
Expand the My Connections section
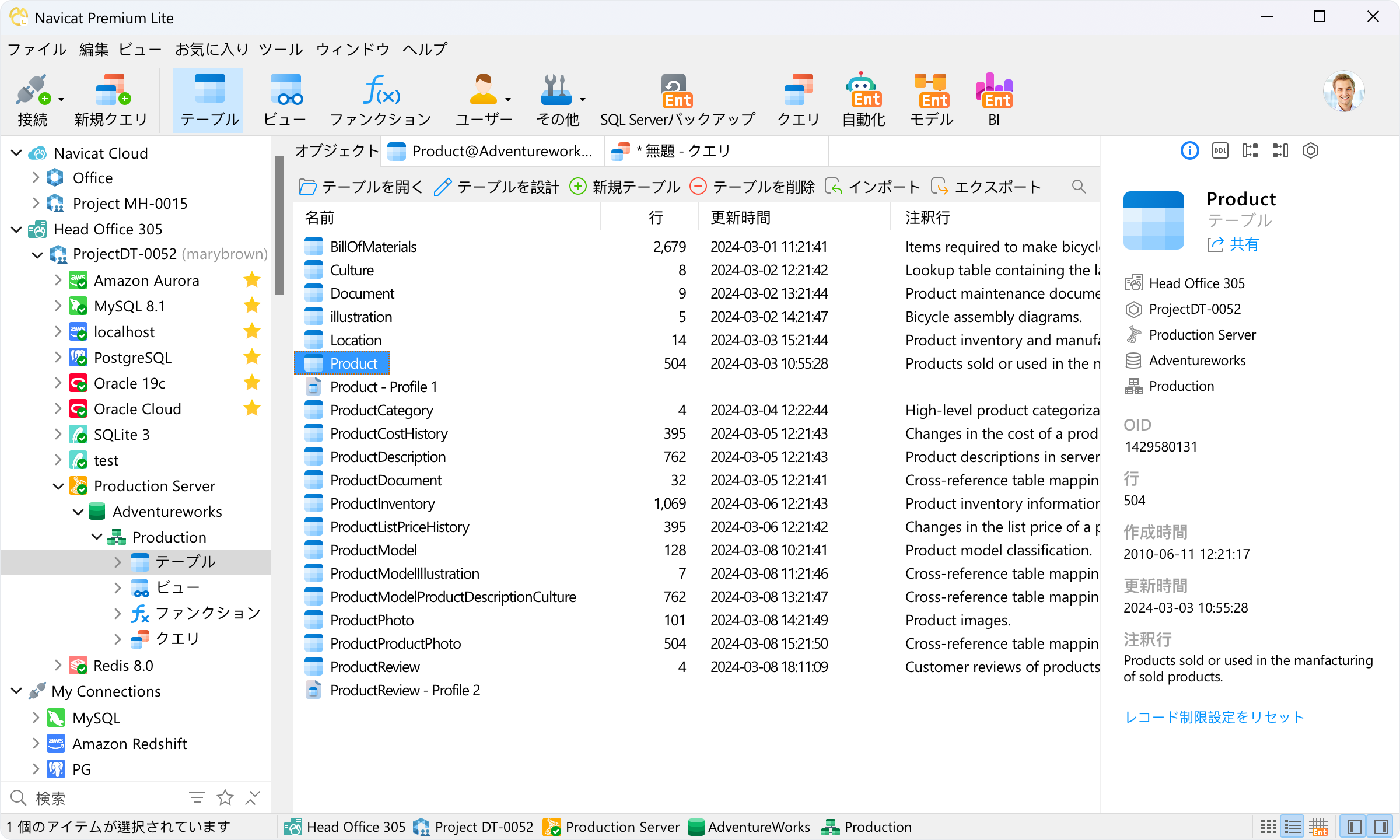pos(15,691)
